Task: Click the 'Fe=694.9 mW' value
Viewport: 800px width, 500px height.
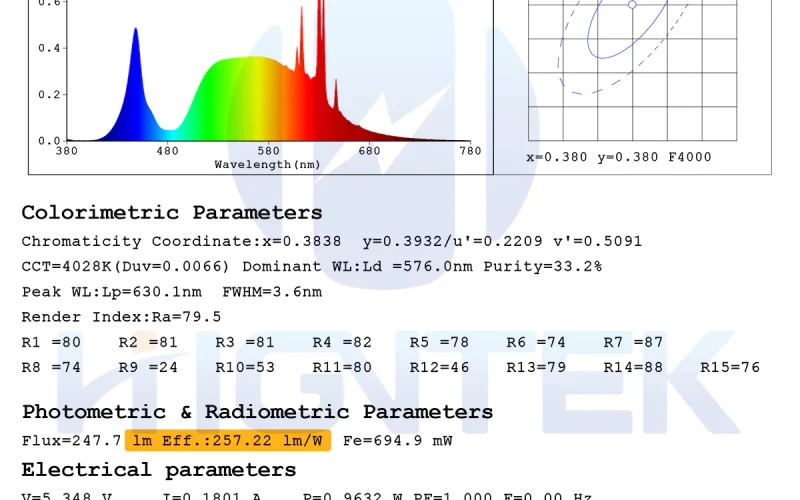Action: (397, 441)
